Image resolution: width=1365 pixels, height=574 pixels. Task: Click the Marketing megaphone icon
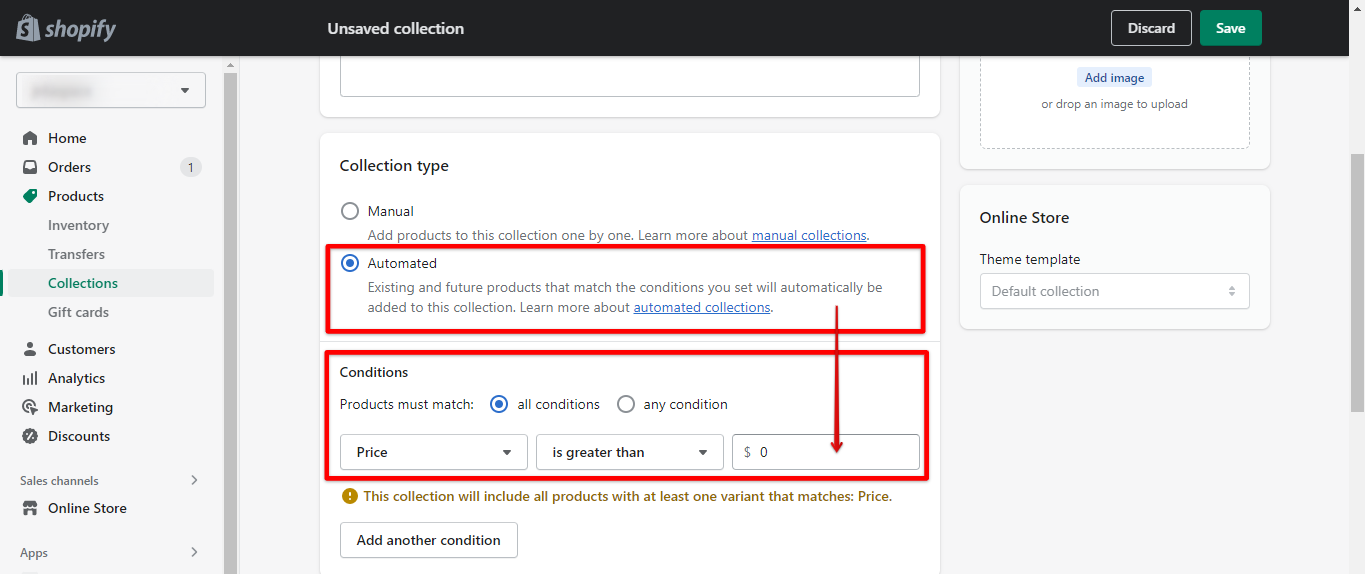(30, 407)
